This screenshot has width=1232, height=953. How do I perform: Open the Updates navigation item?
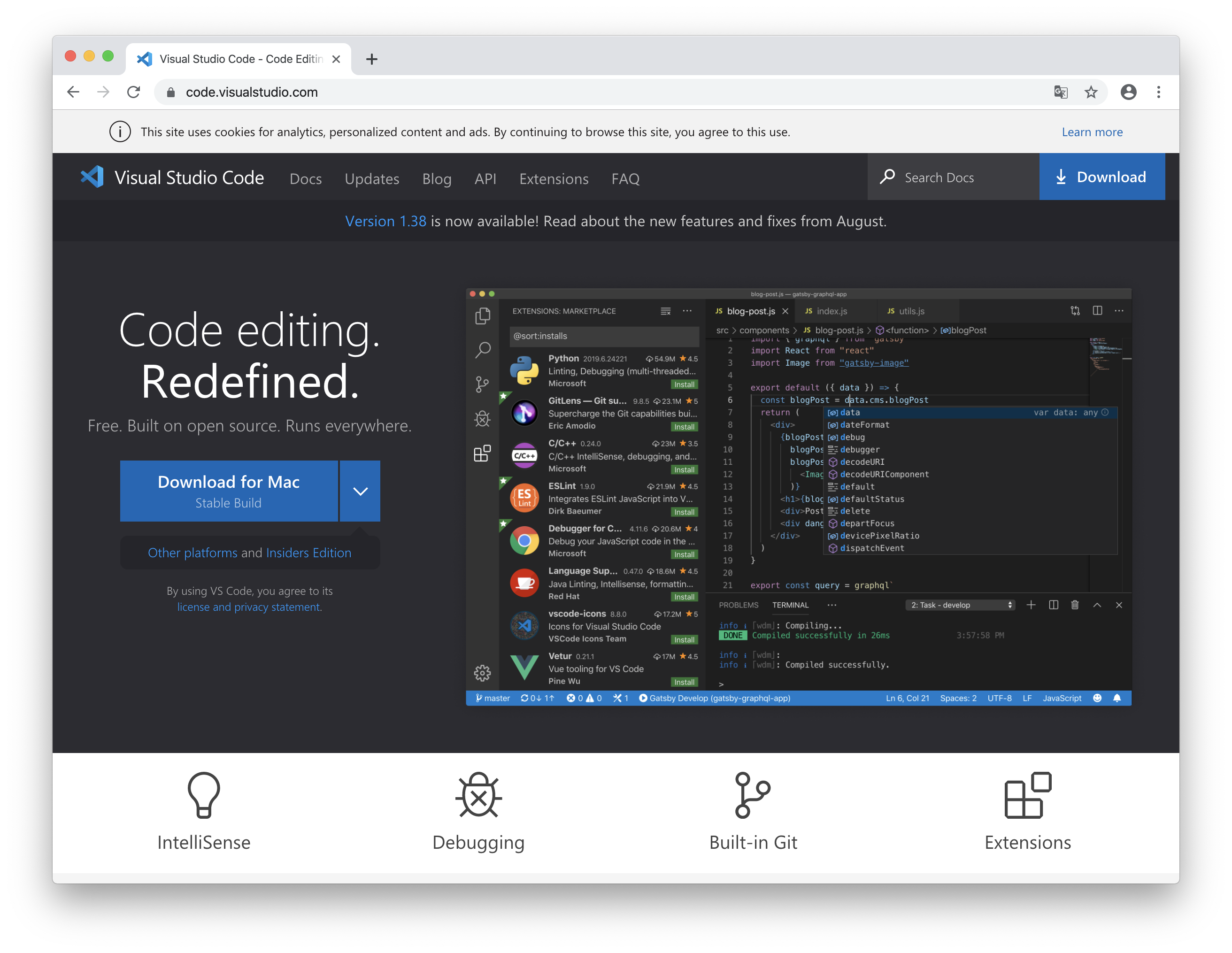tap(372, 179)
